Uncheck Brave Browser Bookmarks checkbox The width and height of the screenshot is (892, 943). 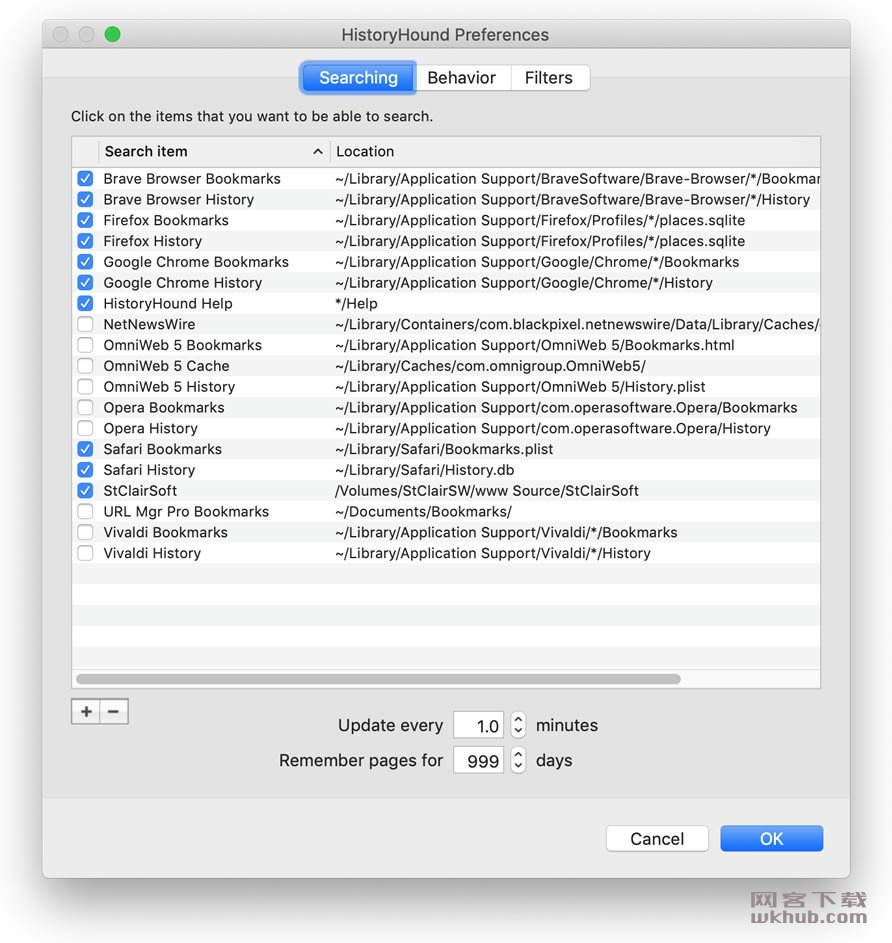point(85,179)
